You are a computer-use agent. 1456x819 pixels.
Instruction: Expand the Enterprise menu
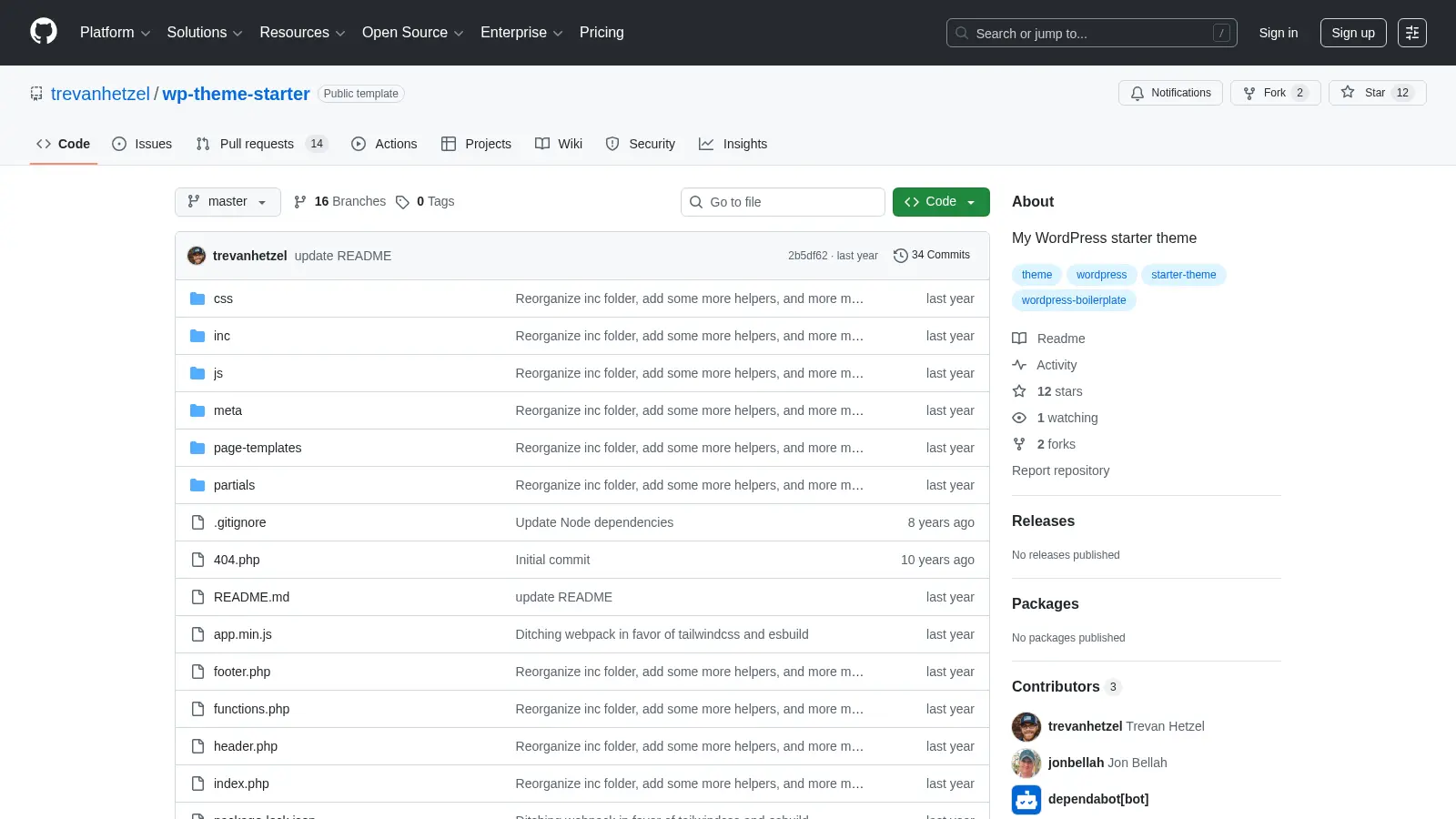coord(521,33)
